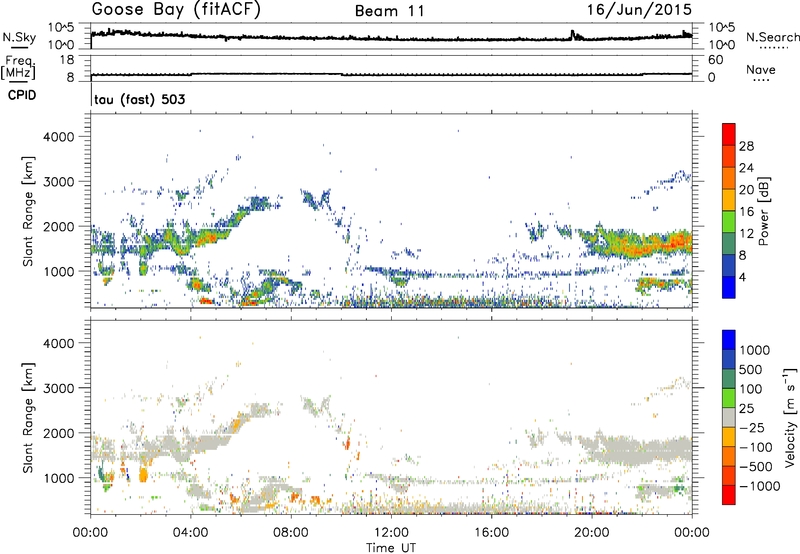Click the "20:00" time tick label

[x=591, y=533]
